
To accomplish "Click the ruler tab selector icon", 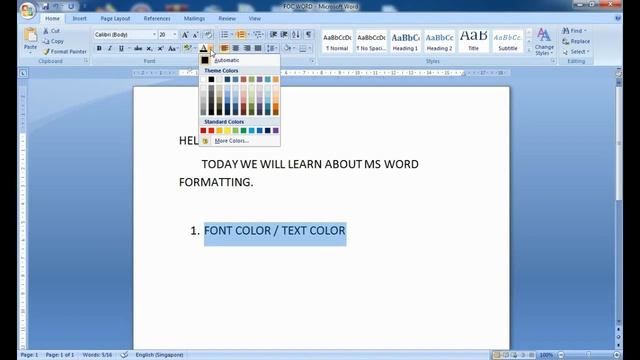I will pyautogui.click(x=23, y=73).
